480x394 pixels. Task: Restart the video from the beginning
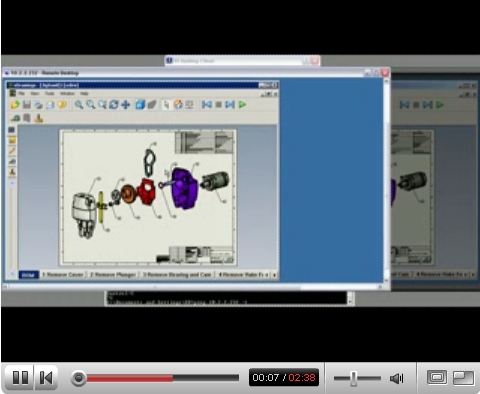point(46,378)
